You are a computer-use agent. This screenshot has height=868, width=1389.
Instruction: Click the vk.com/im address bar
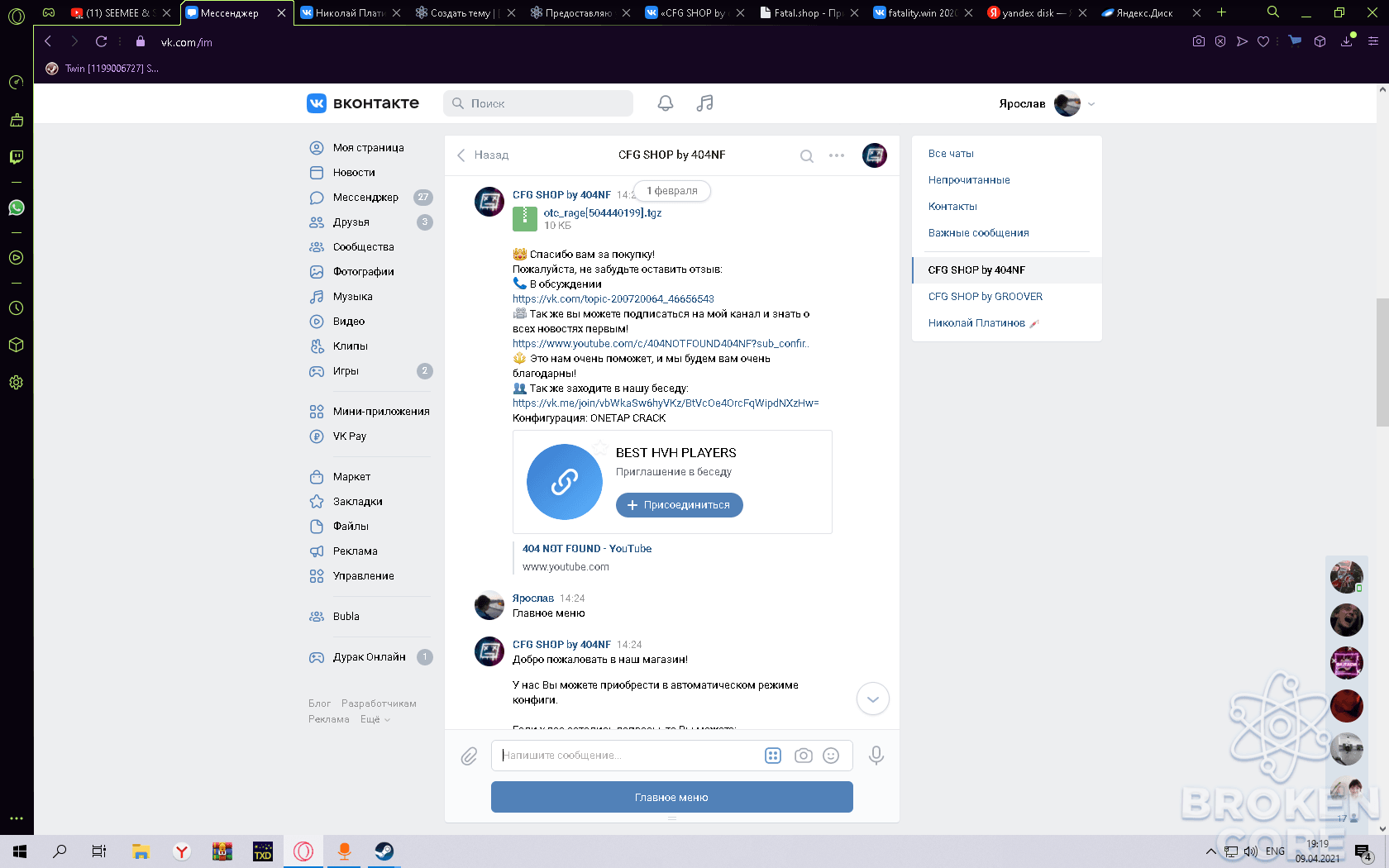(x=186, y=42)
